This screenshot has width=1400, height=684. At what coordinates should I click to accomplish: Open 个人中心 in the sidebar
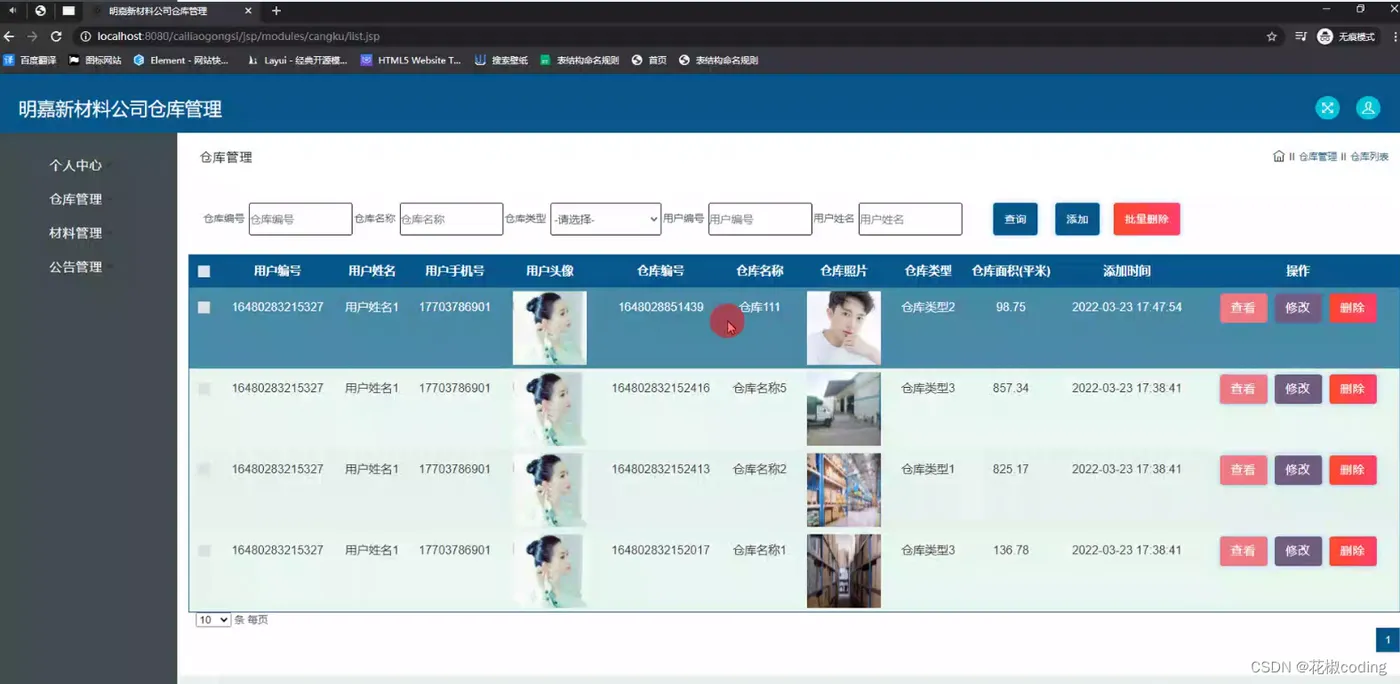76,165
